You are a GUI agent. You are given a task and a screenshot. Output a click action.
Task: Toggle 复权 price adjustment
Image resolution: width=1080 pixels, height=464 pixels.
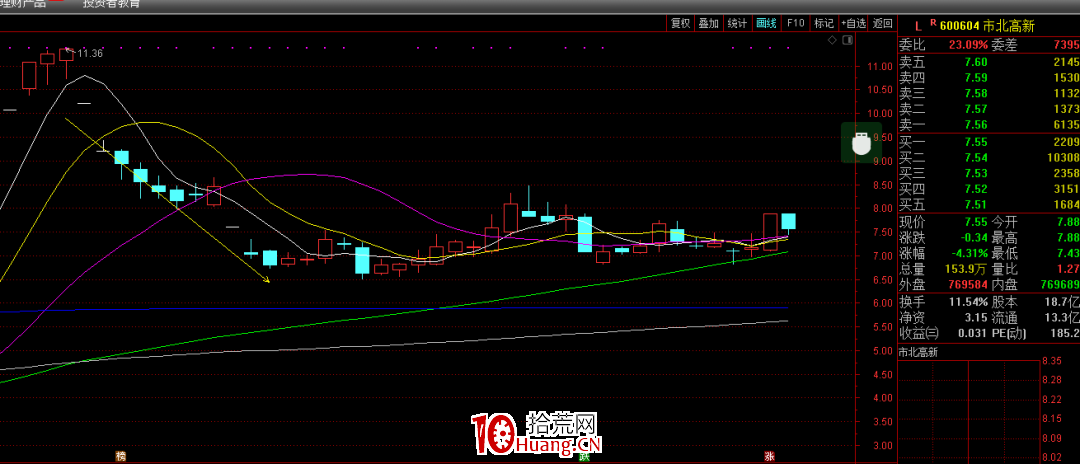click(680, 23)
